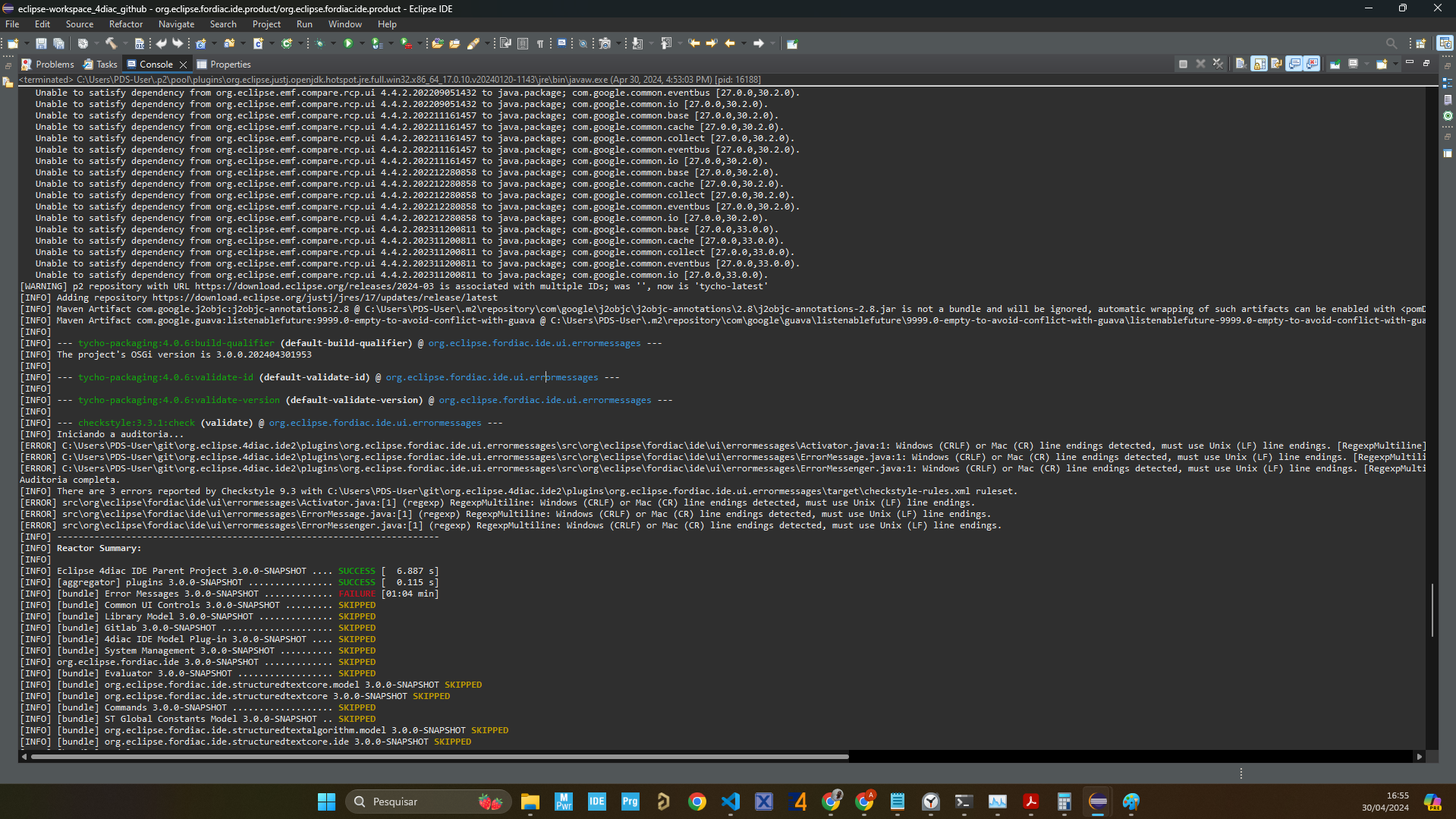The image size is (1456, 819).
Task: Open the Forward navigation history dropdown
Action: click(773, 43)
